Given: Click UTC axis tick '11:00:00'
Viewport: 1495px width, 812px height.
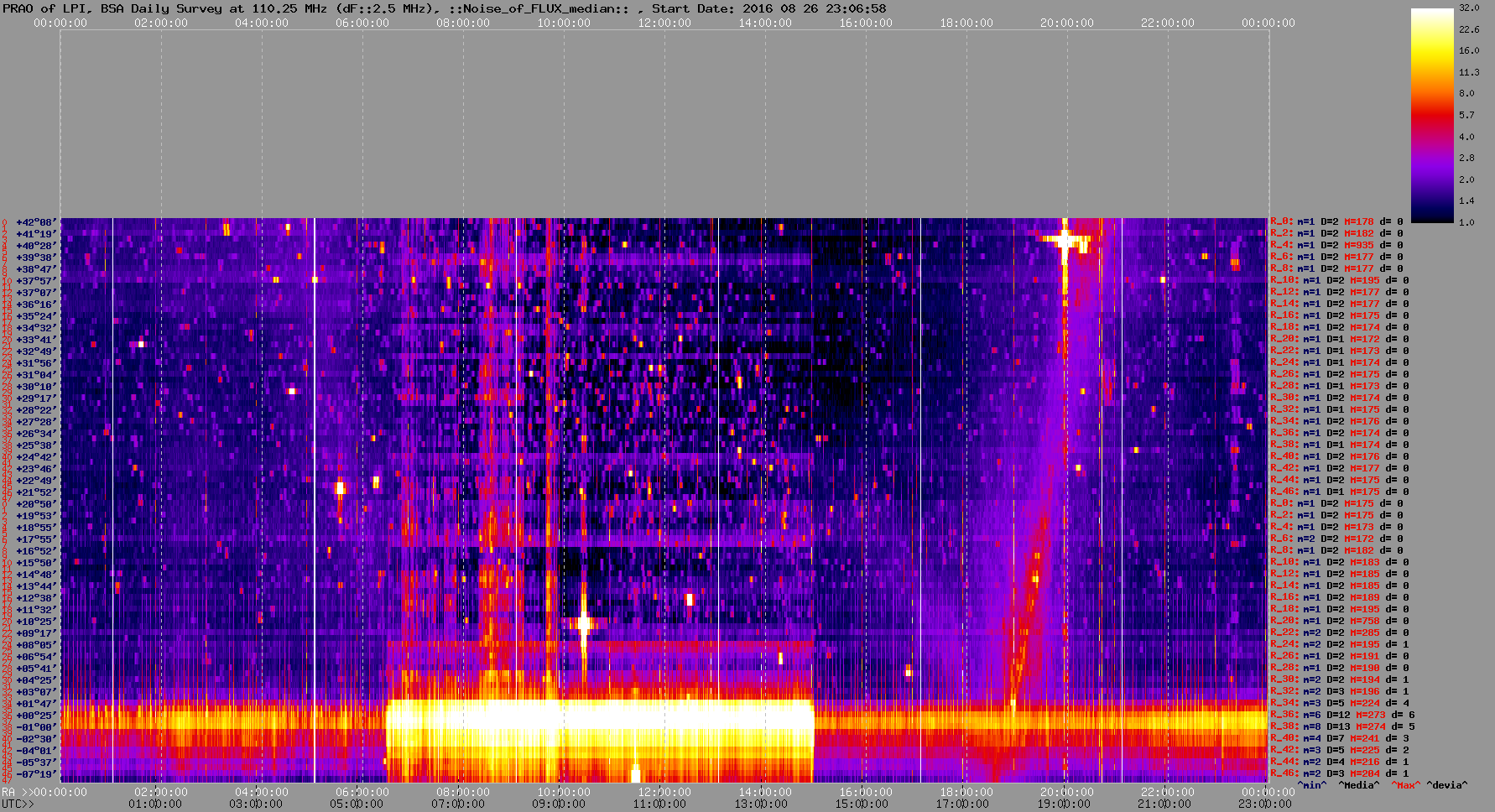Looking at the screenshot, I should point(659,804).
